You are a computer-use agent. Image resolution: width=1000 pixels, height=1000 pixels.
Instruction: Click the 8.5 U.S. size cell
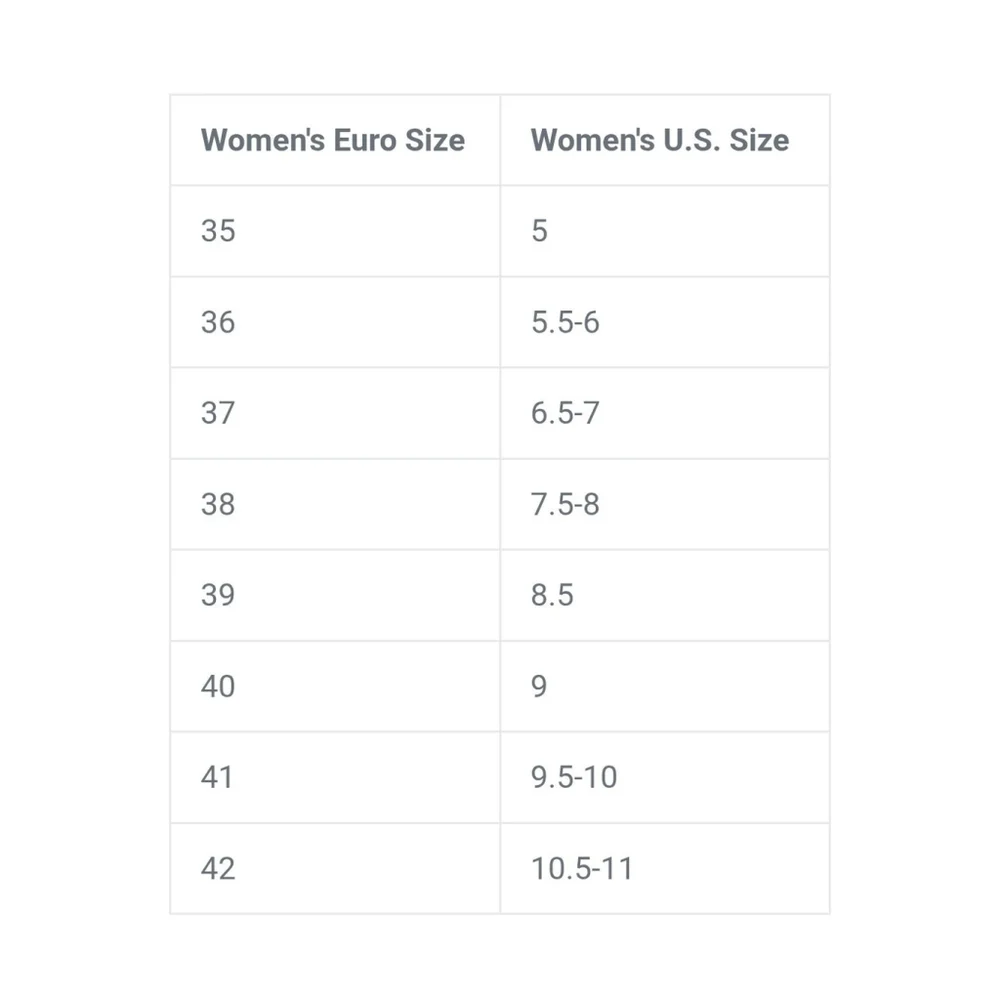click(665, 596)
